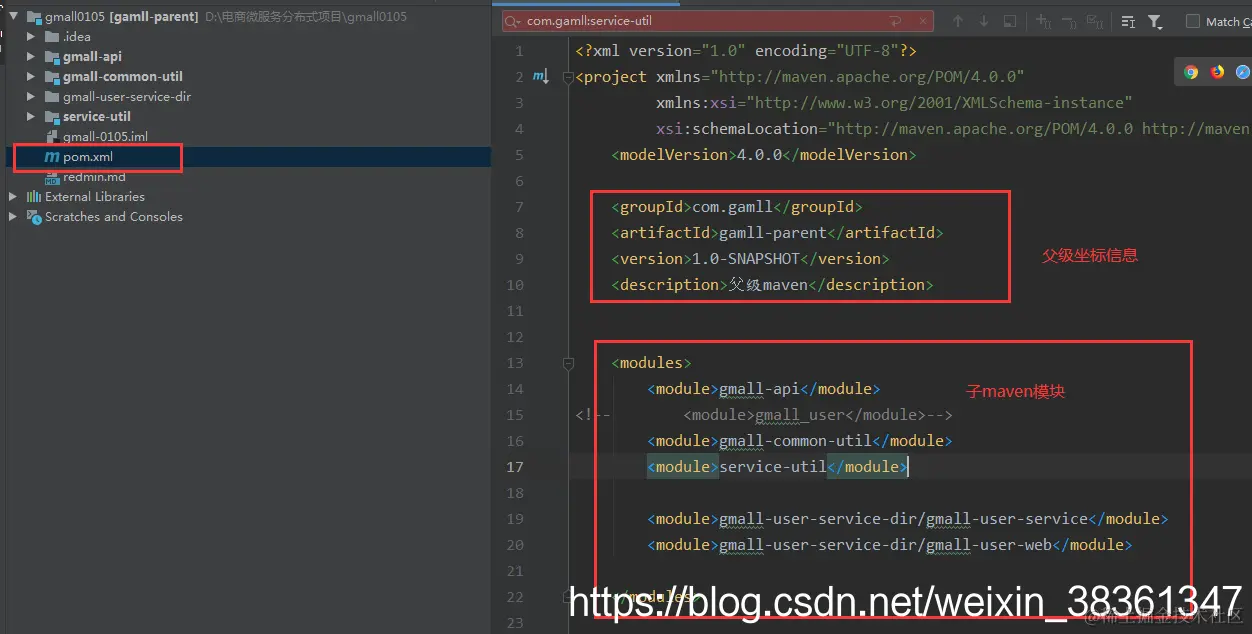This screenshot has width=1252, height=634.
Task: Expand the gmall-api module arrow
Action: pos(31,57)
